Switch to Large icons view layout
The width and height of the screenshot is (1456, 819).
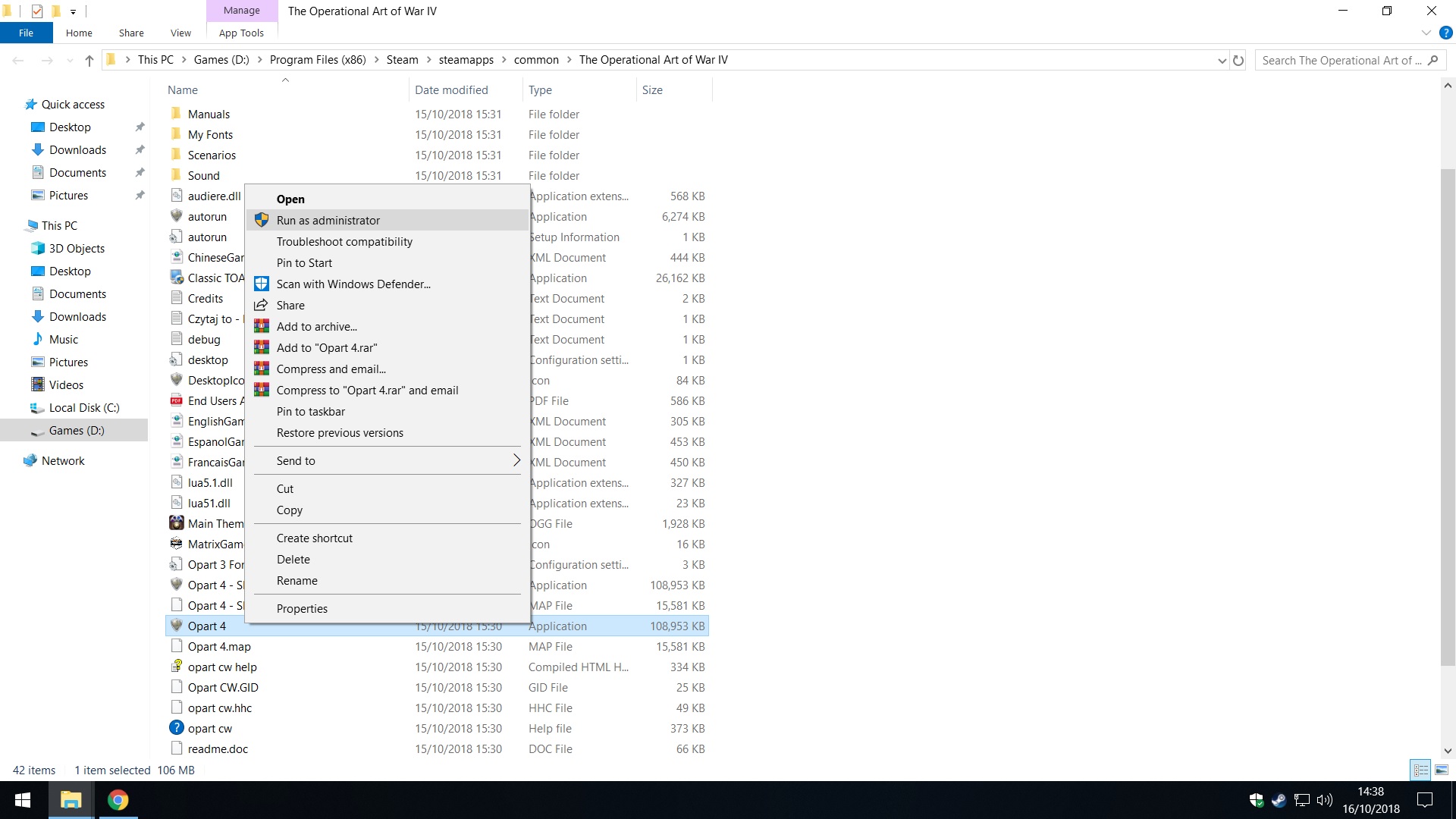1442,770
